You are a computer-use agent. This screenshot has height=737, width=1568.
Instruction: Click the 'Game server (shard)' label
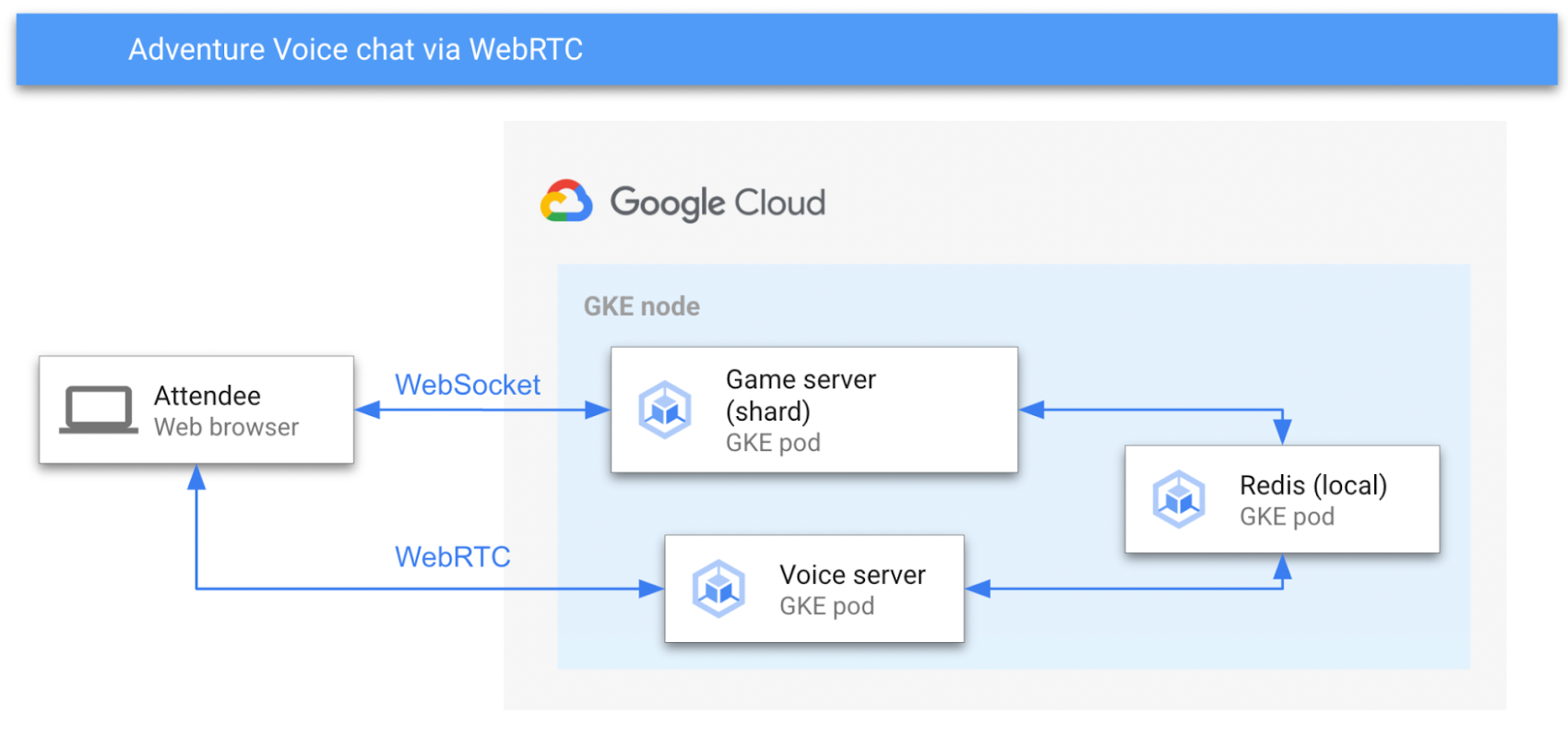pos(801,395)
